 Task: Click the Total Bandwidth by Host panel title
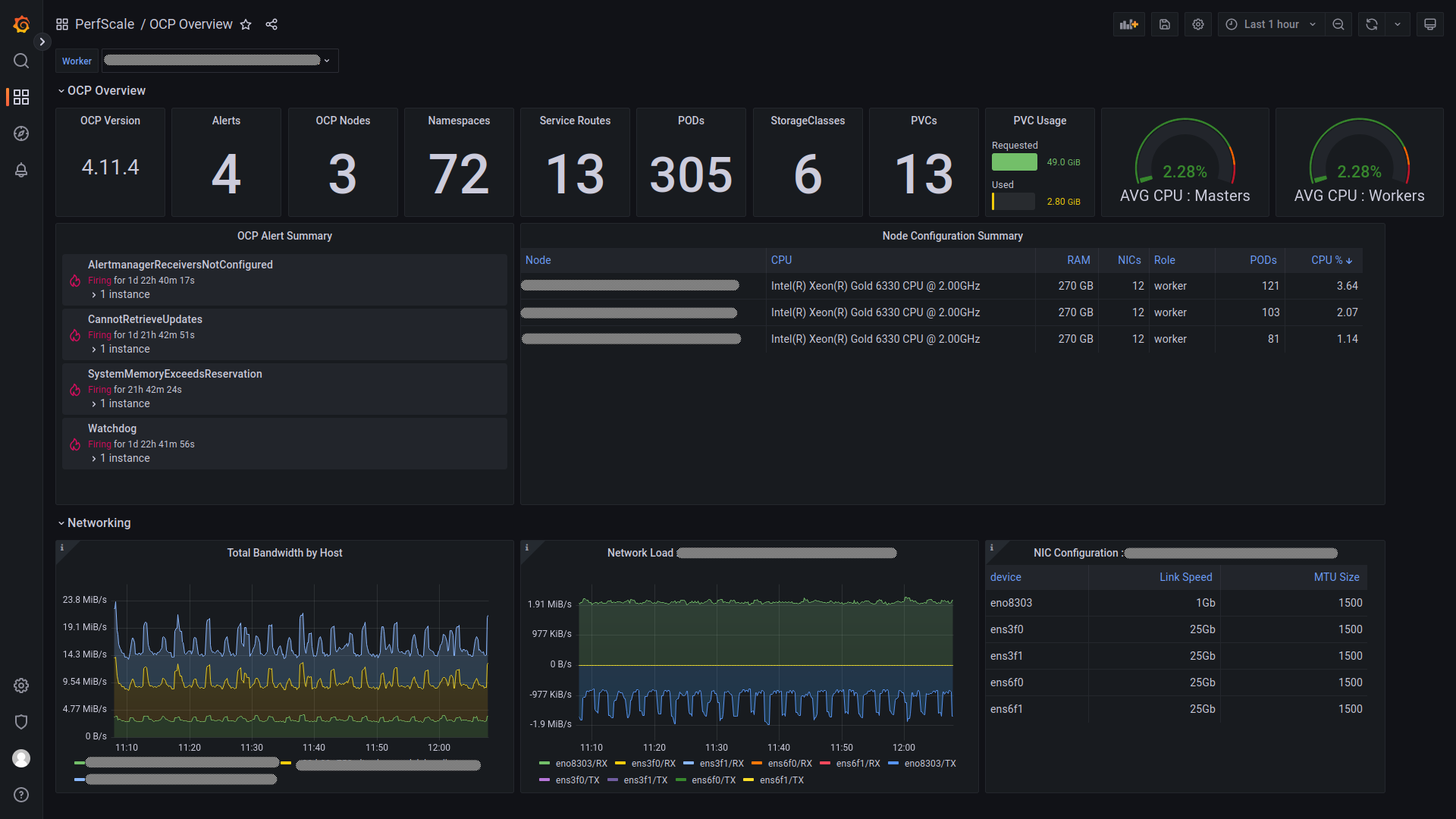coord(284,553)
